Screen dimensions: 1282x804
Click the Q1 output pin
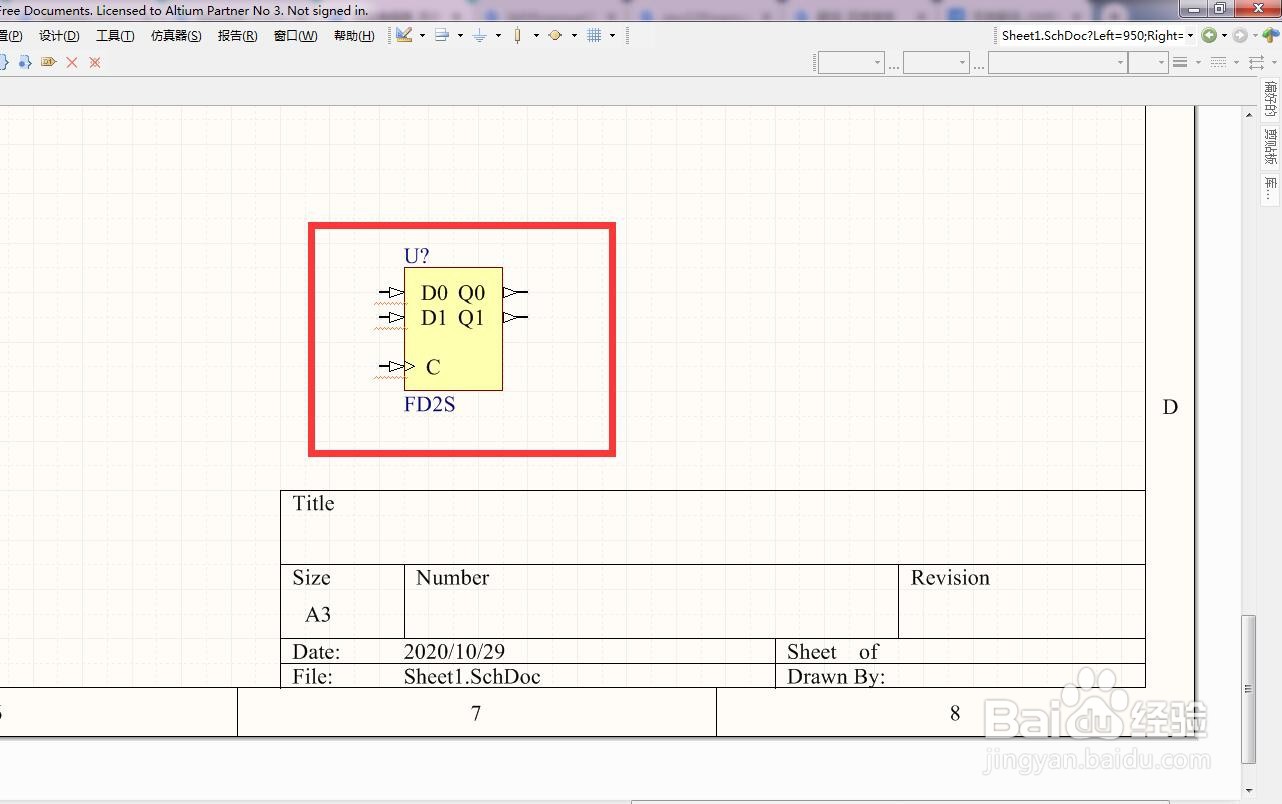click(515, 318)
